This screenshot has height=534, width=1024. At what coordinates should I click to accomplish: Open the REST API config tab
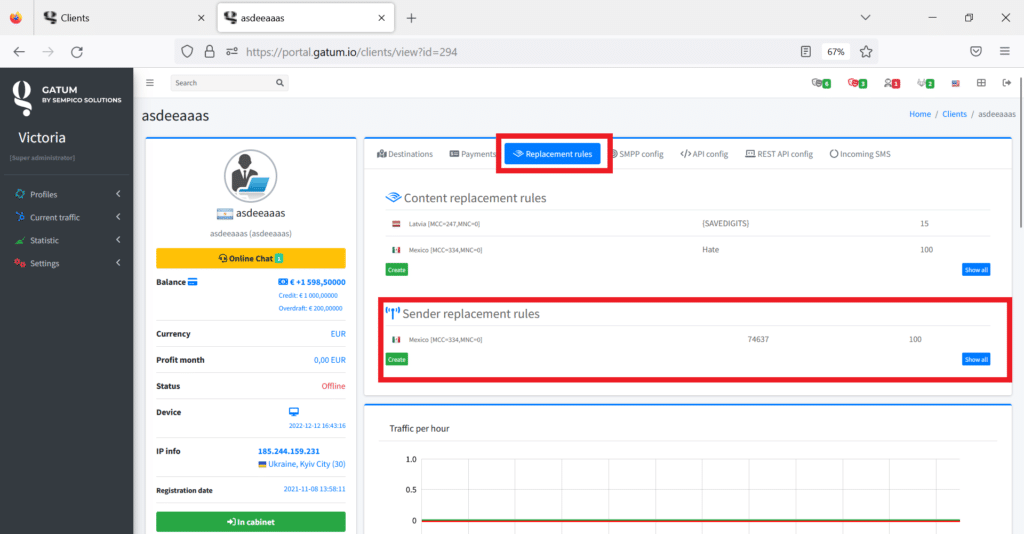tap(779, 154)
